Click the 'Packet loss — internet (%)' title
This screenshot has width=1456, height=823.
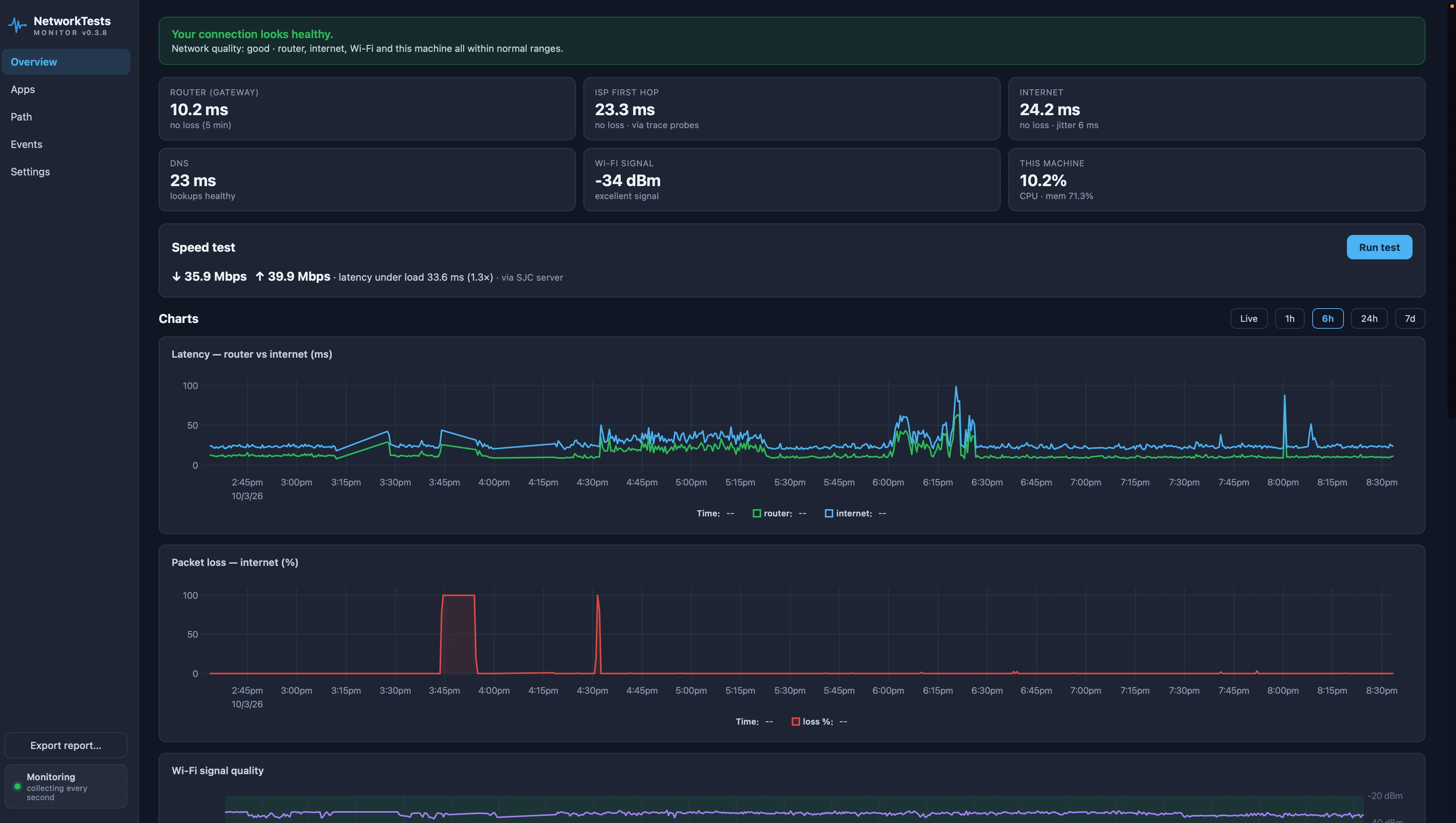click(x=235, y=563)
